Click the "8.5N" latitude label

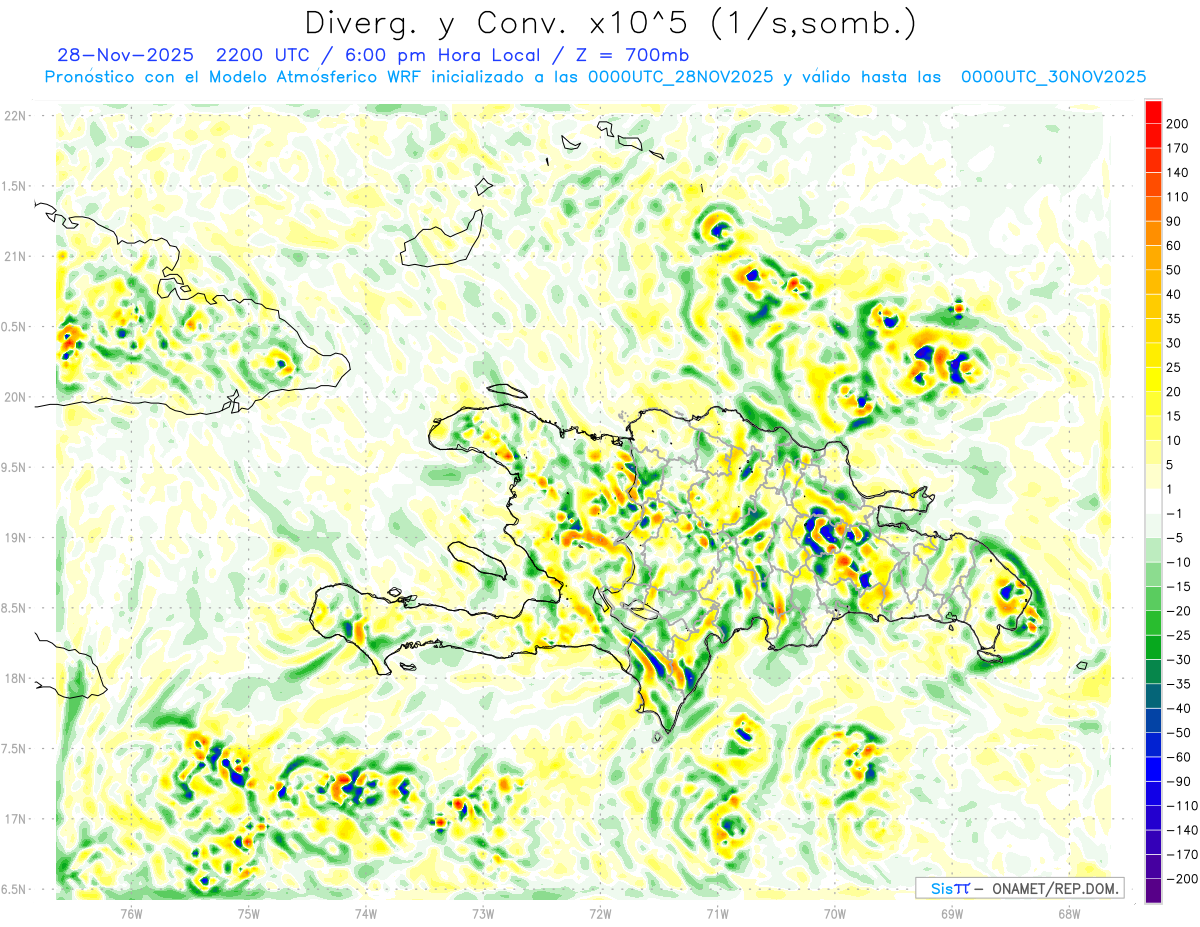(x=15, y=608)
